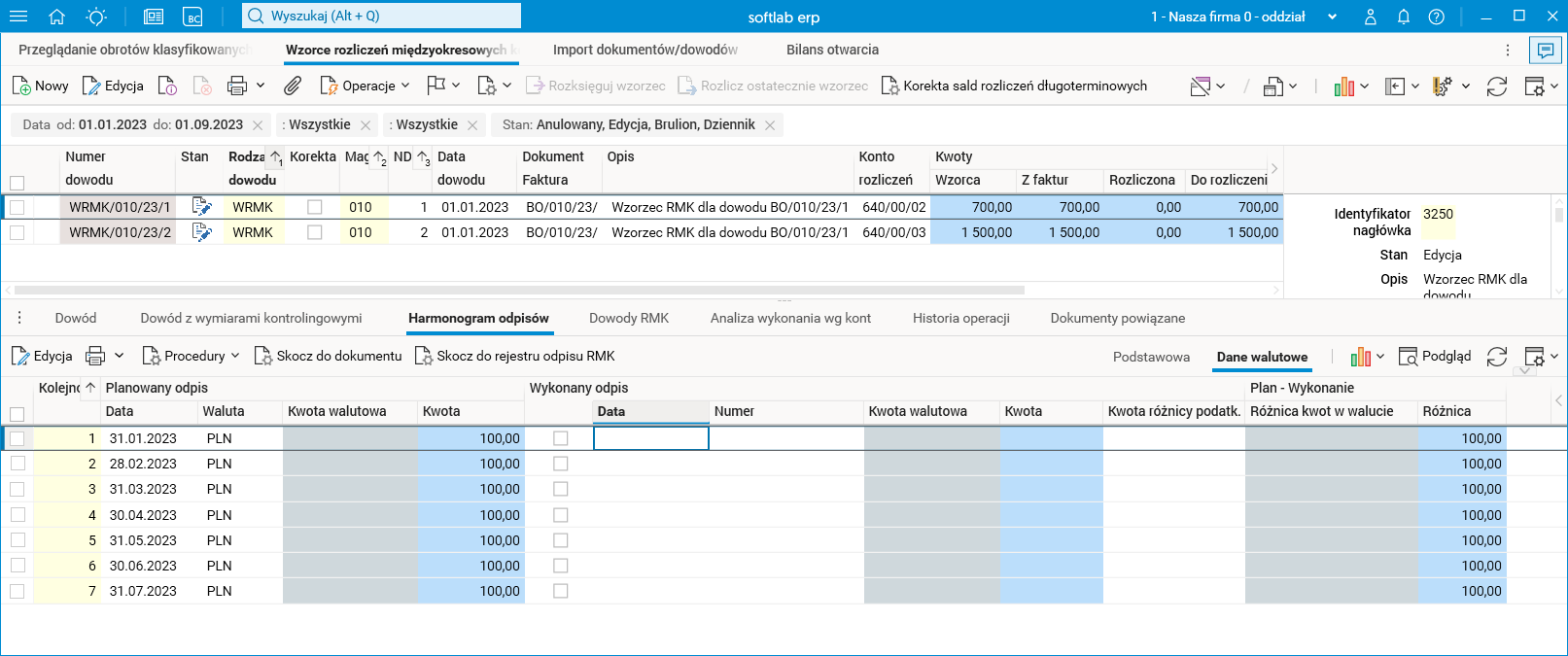Switch to the Dowody RMK tab
The height and width of the screenshot is (656, 1568).
click(629, 318)
